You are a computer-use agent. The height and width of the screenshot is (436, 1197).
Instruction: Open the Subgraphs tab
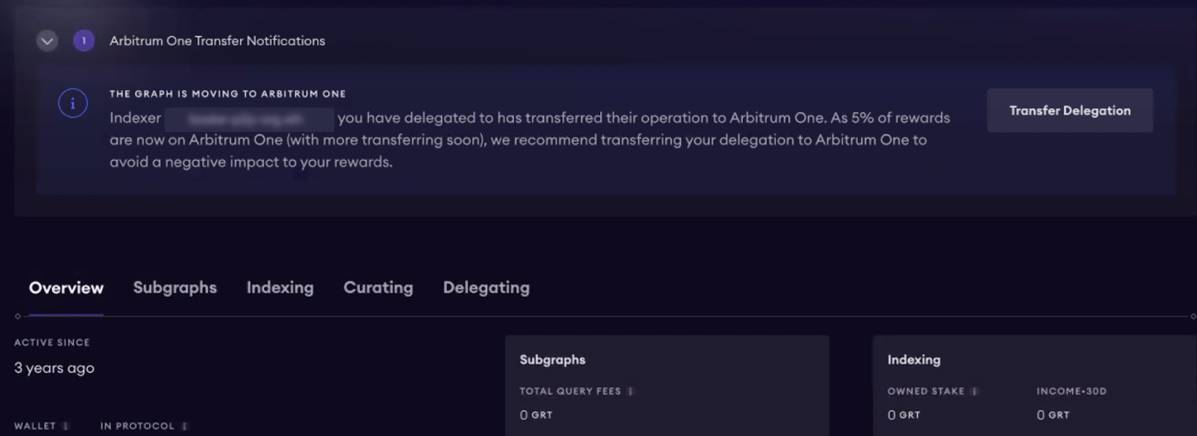[x=175, y=288]
